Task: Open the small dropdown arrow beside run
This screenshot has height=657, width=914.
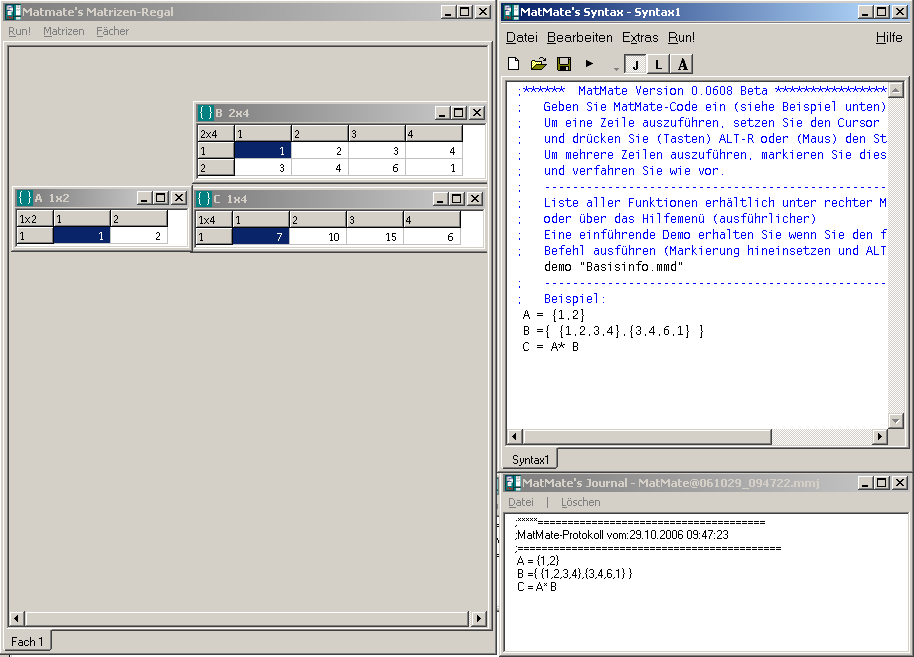Action: (x=616, y=68)
